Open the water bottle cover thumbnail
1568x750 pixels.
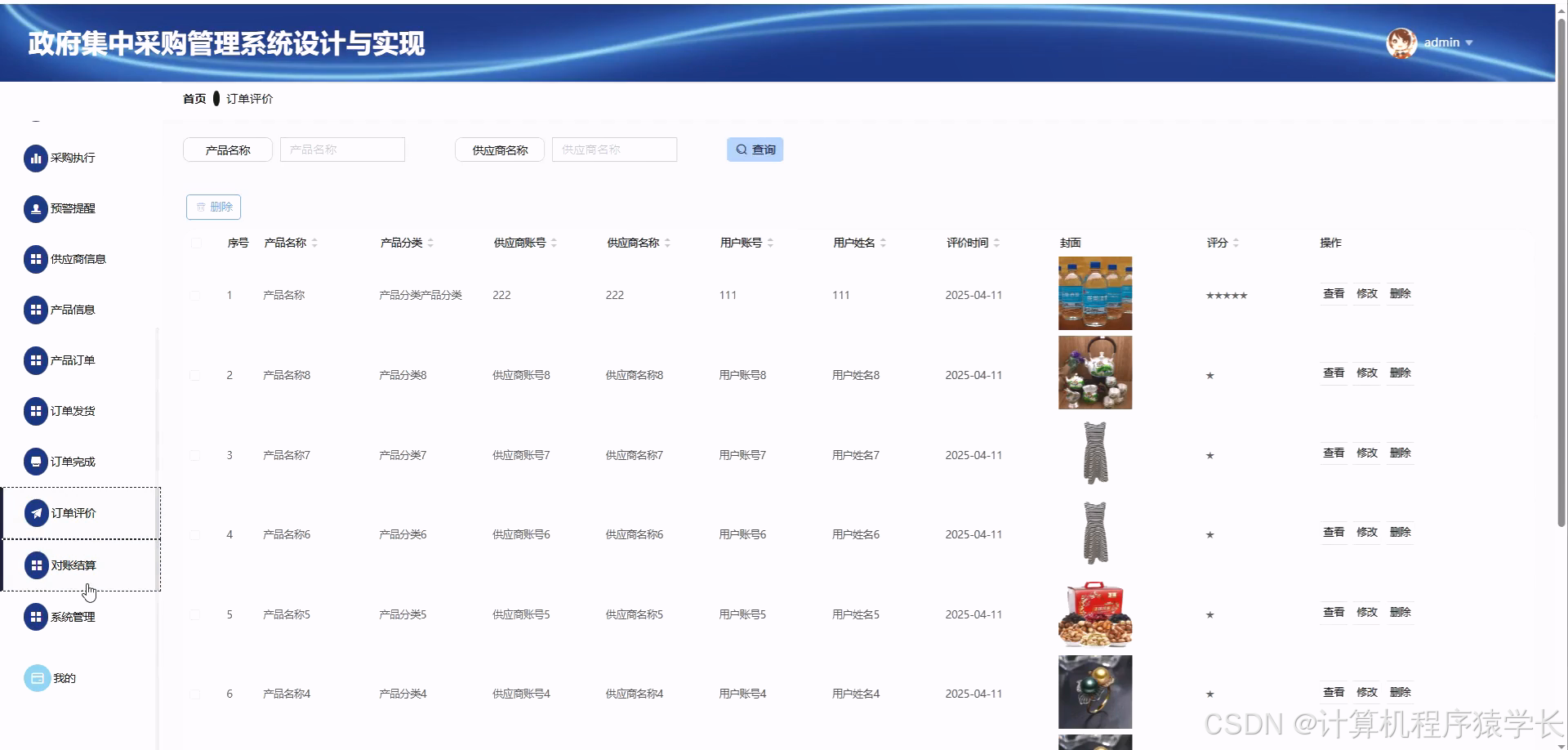[1094, 292]
